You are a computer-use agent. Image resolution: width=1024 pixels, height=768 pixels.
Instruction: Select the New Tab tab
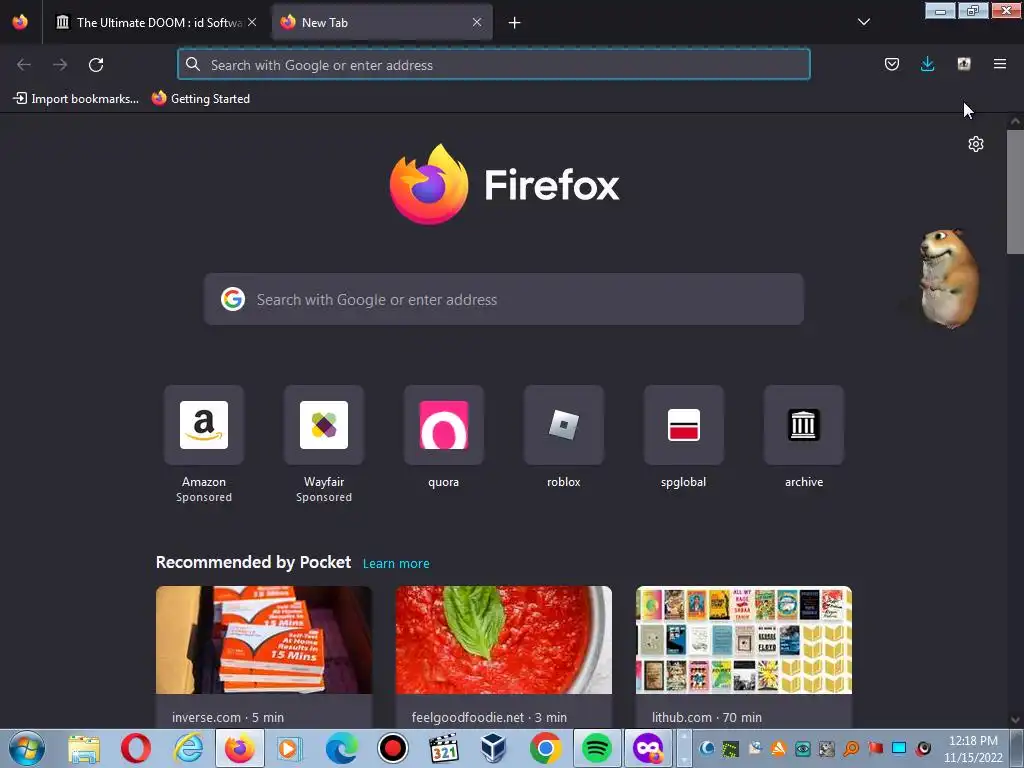382,22
